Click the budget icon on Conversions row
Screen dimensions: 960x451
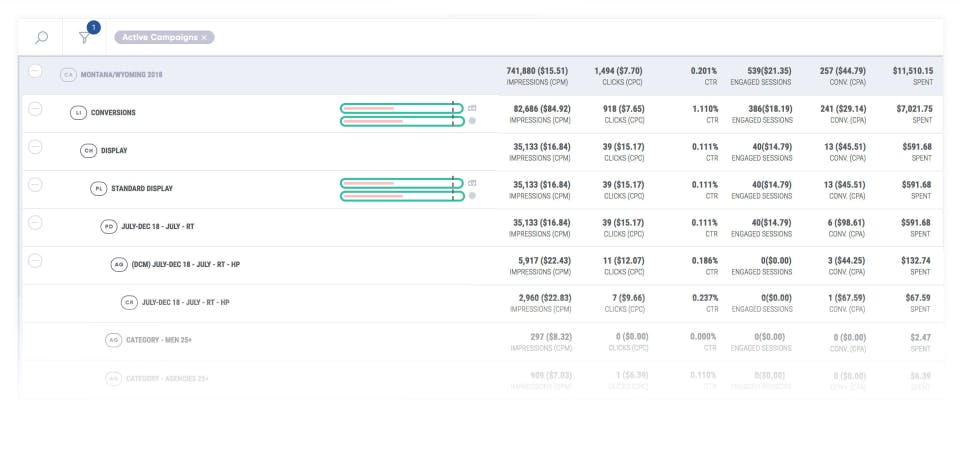[x=472, y=107]
